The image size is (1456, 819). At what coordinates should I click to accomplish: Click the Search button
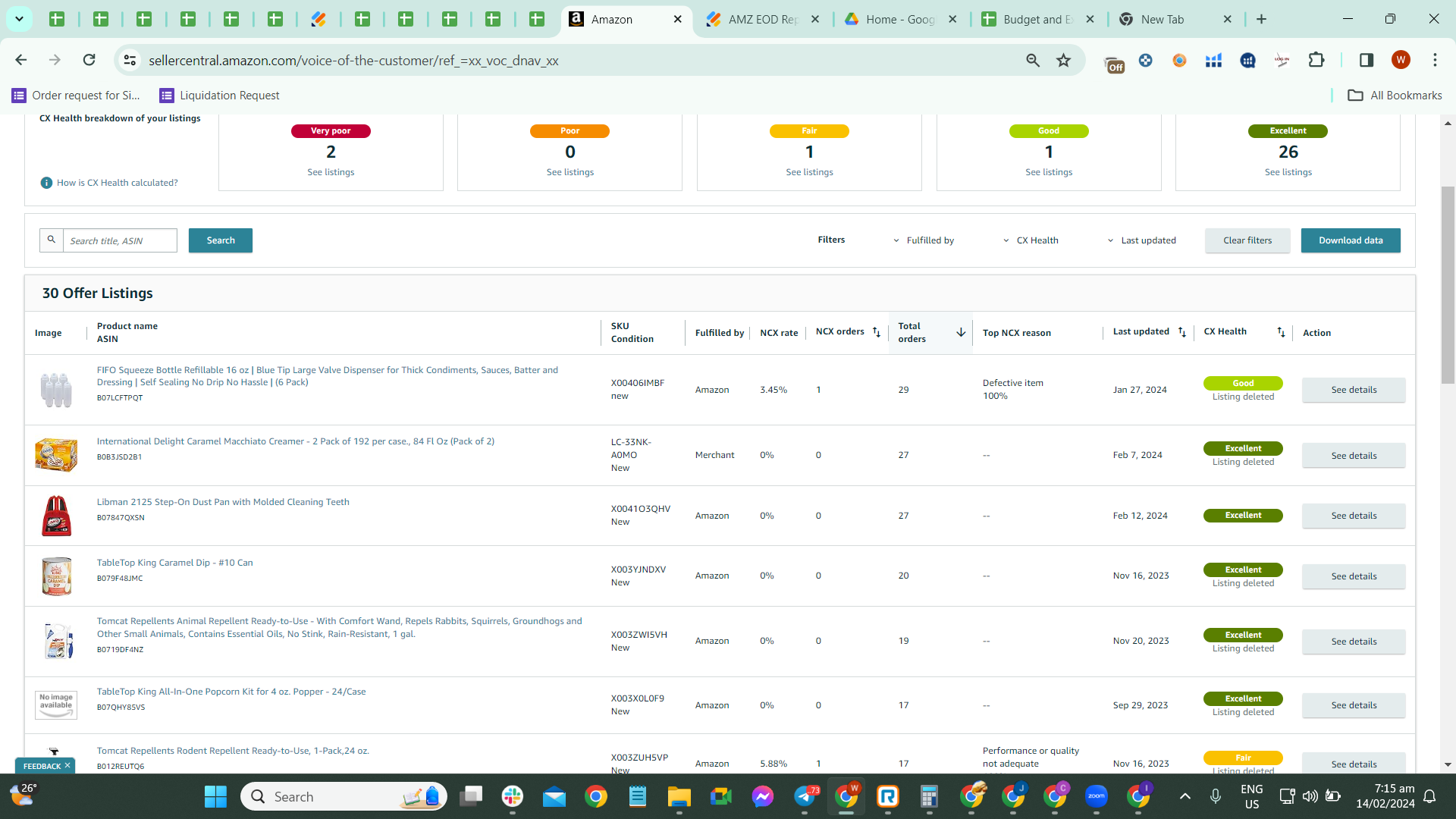(x=221, y=240)
